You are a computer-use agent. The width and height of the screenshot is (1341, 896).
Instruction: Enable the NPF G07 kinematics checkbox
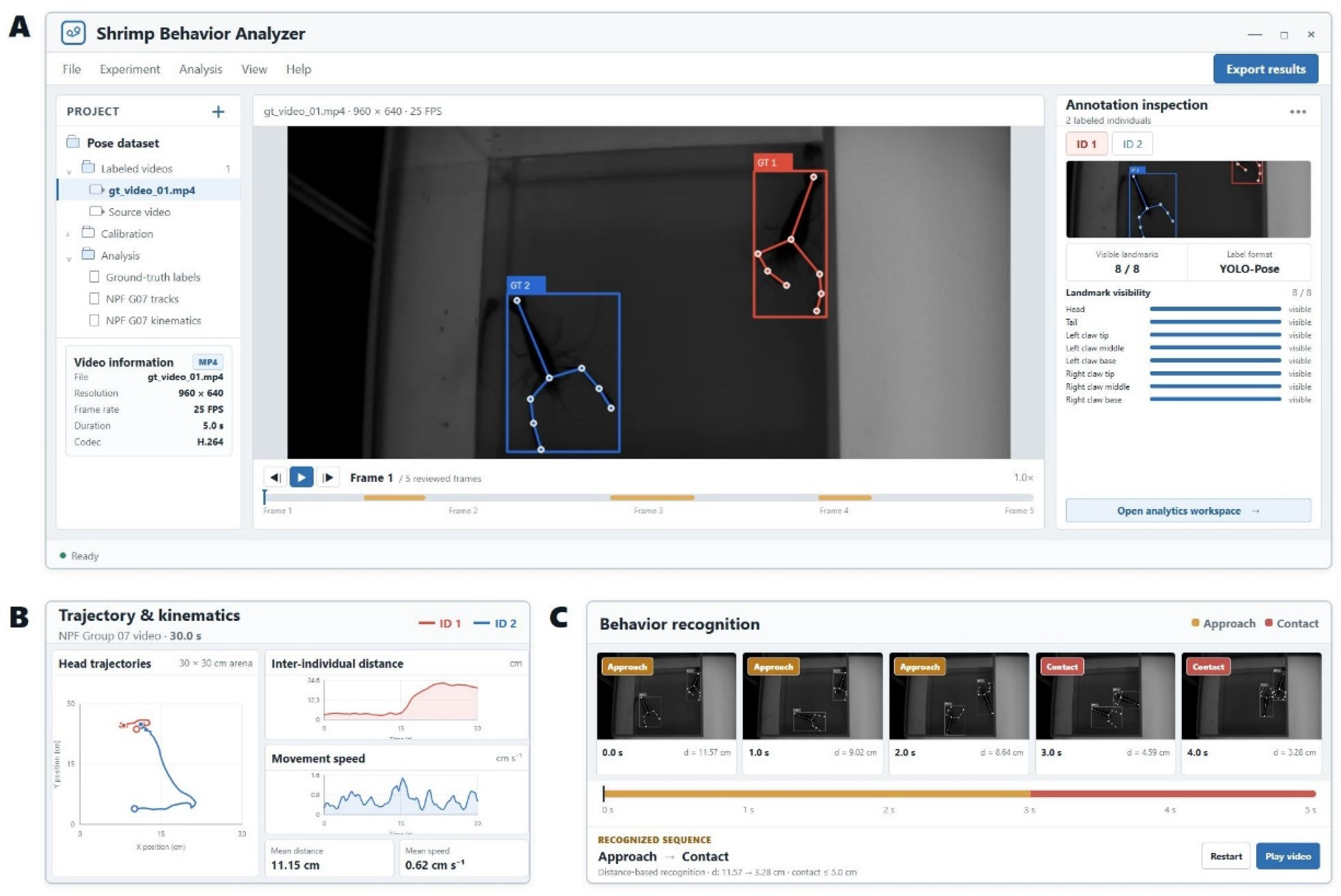pos(94,321)
